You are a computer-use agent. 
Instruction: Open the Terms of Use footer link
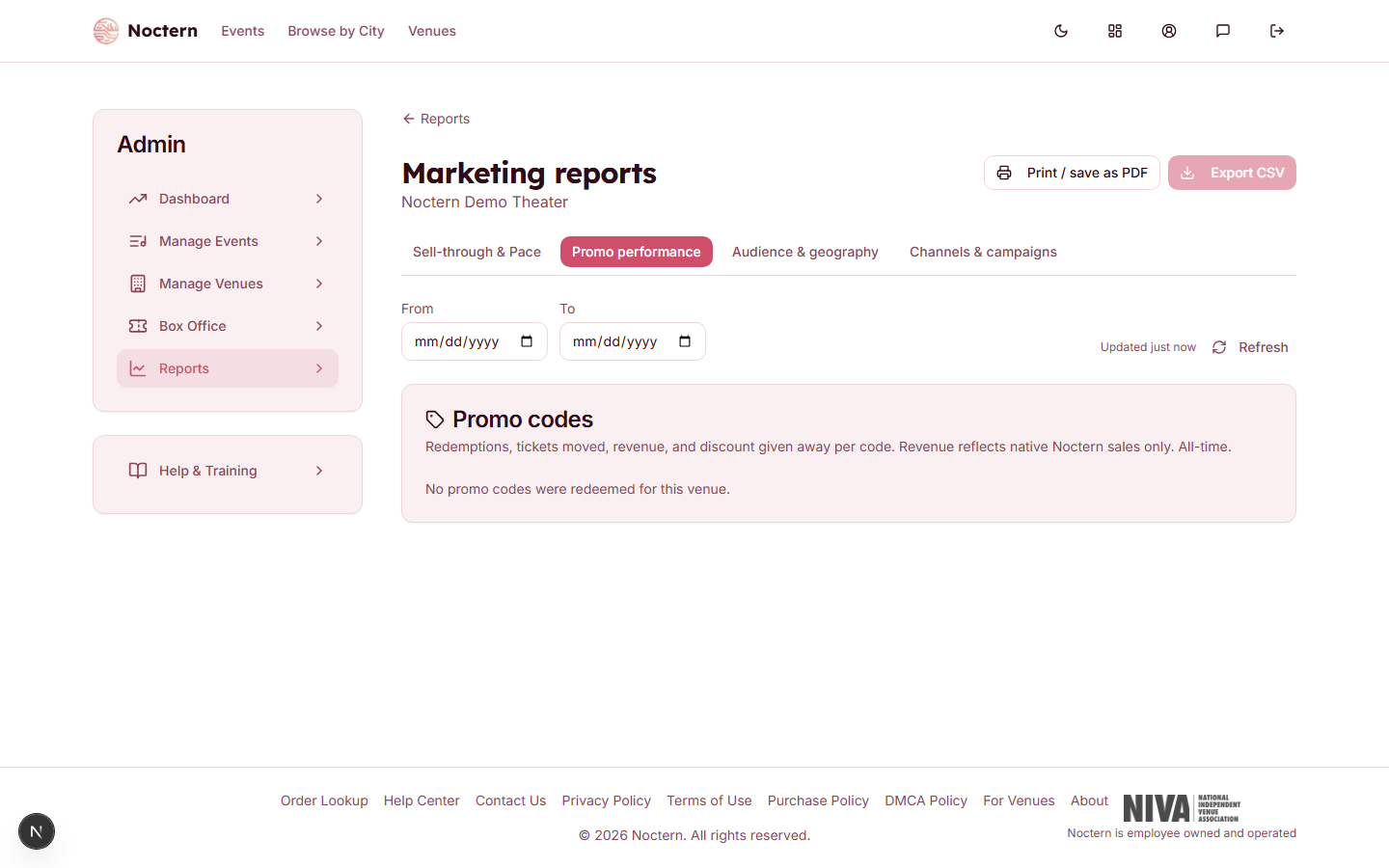coord(709,800)
